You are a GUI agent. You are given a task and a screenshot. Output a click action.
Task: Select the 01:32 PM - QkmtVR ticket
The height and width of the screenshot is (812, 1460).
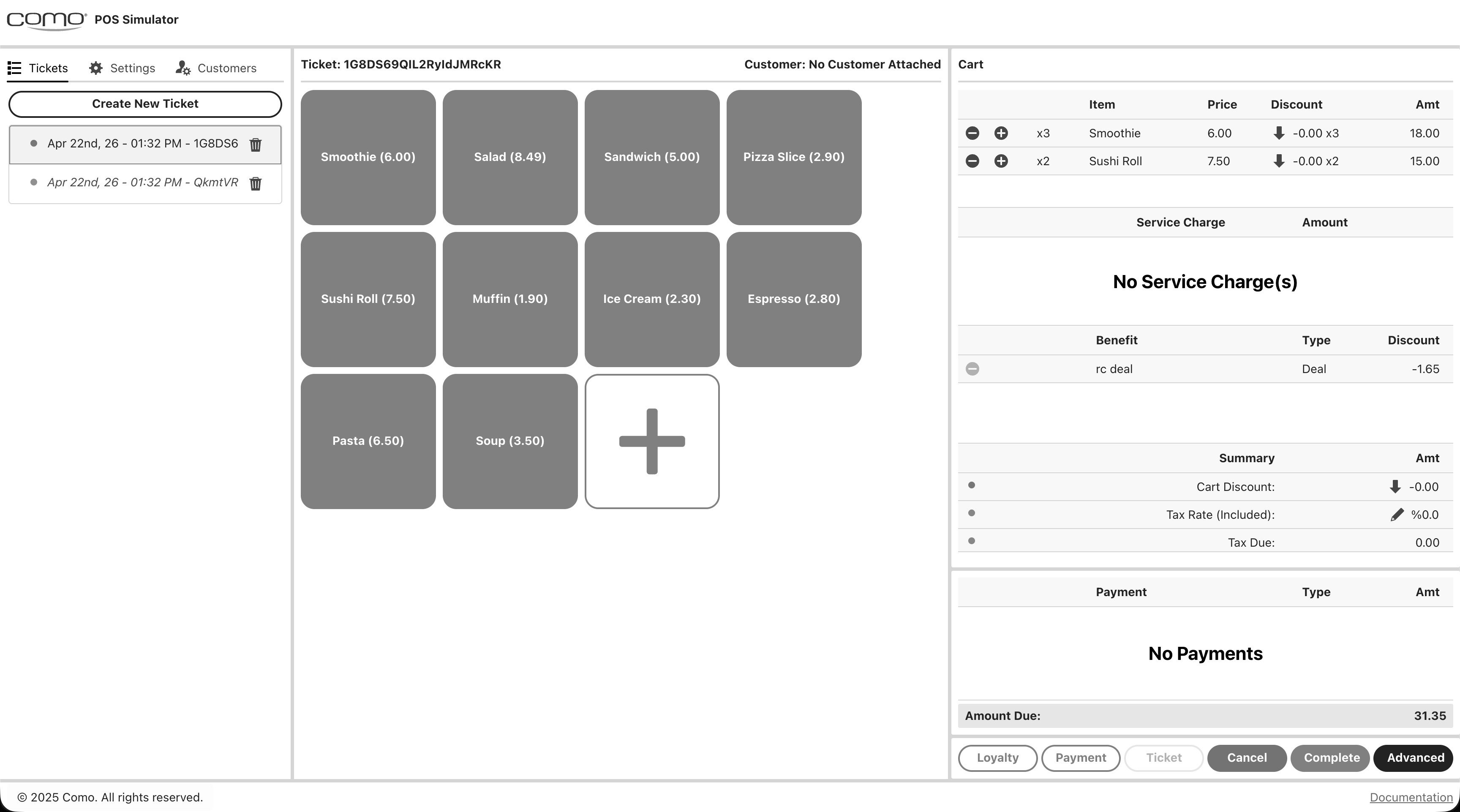145,183
